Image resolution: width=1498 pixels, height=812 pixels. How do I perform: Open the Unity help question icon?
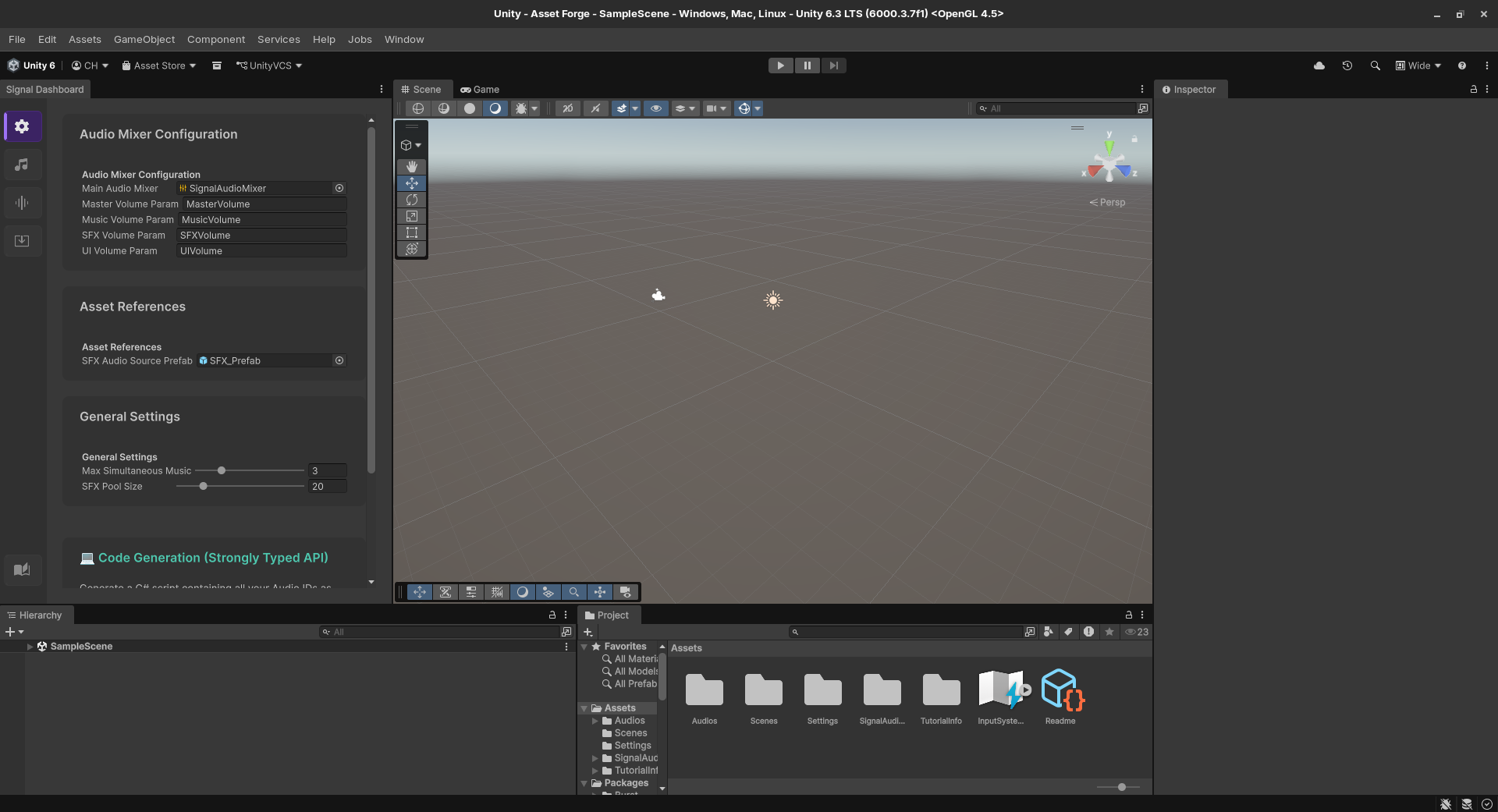(x=1462, y=66)
